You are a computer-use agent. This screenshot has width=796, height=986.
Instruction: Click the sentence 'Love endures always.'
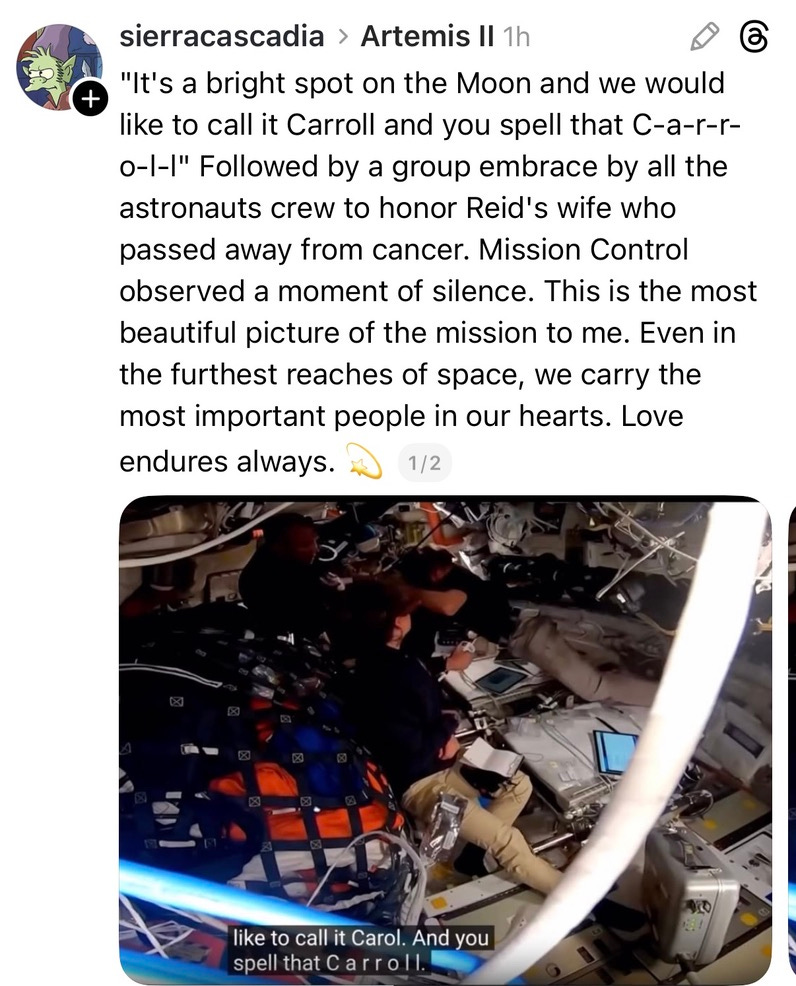coord(401,438)
